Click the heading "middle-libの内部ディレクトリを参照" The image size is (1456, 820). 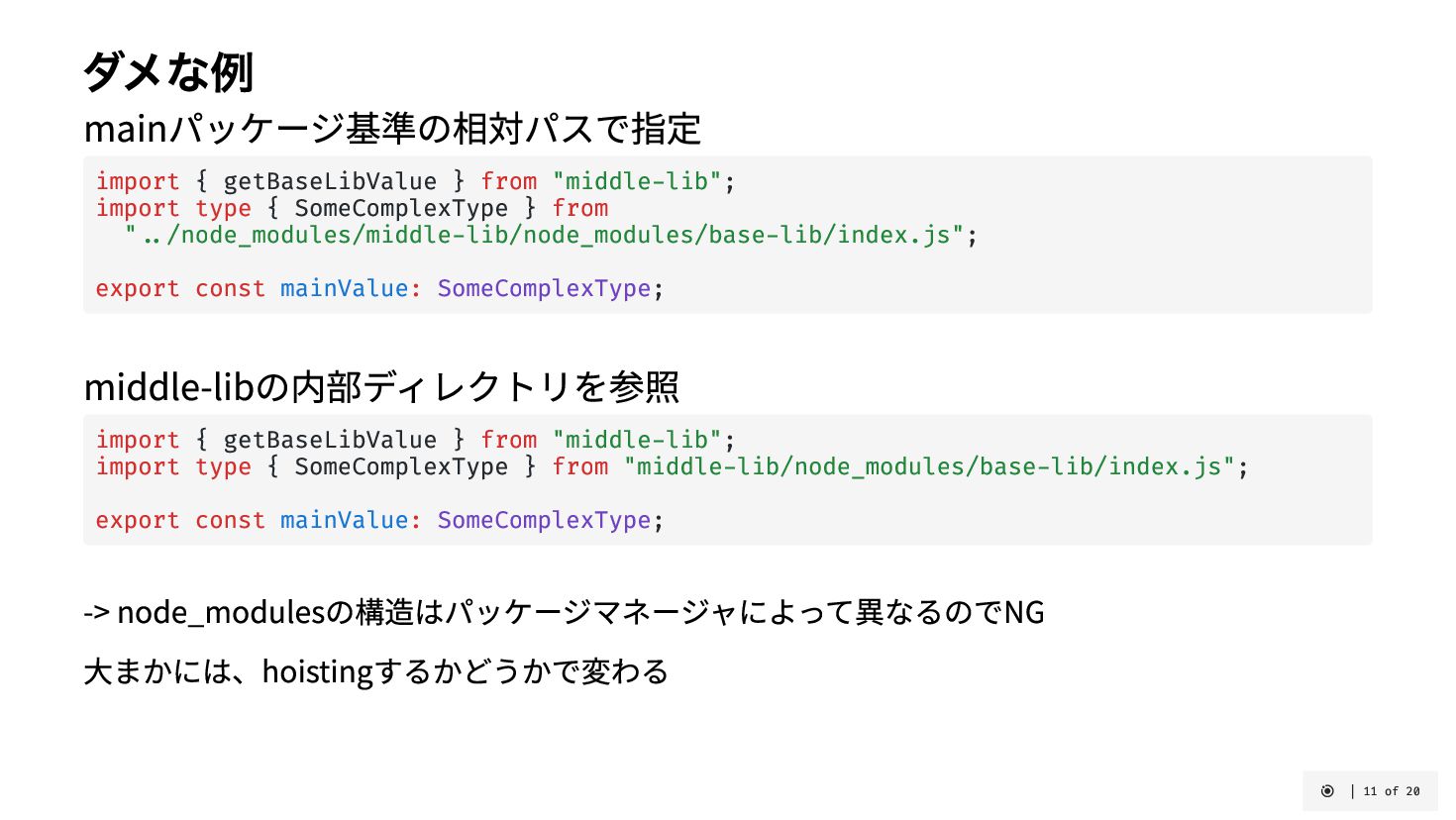pyautogui.click(x=381, y=386)
